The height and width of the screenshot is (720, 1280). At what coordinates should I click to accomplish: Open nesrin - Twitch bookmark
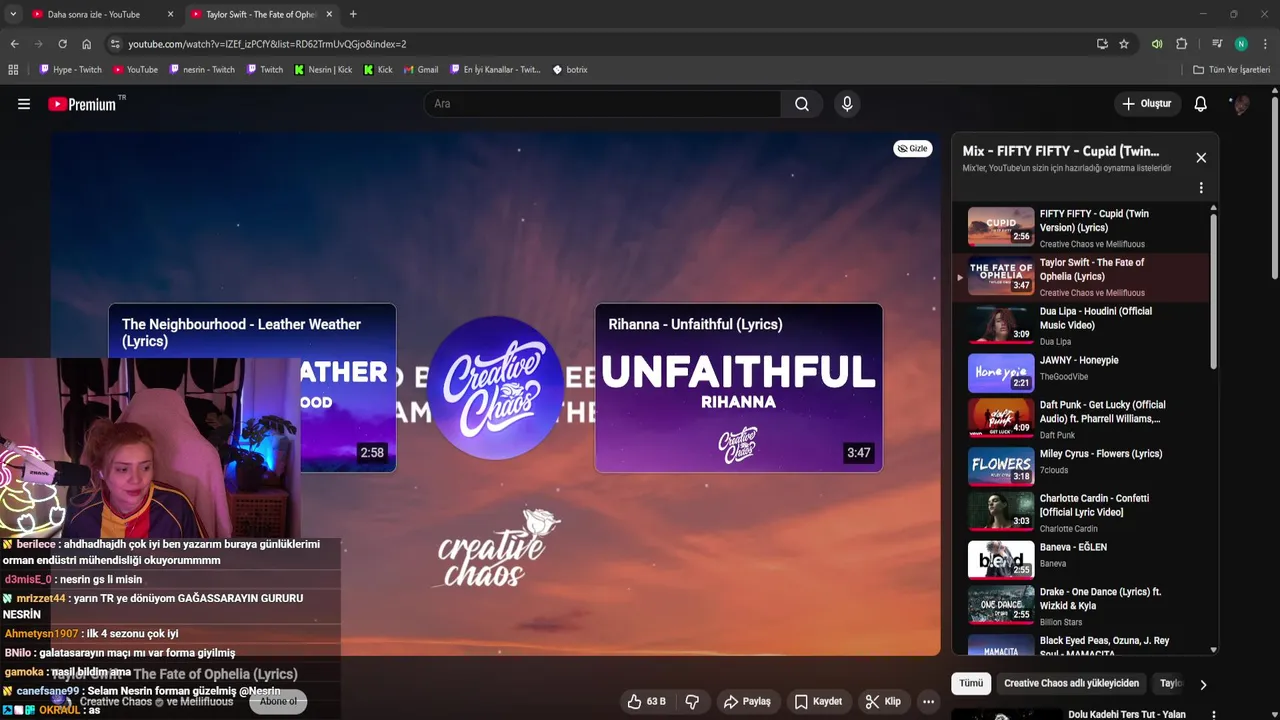pyautogui.click(x=202, y=70)
